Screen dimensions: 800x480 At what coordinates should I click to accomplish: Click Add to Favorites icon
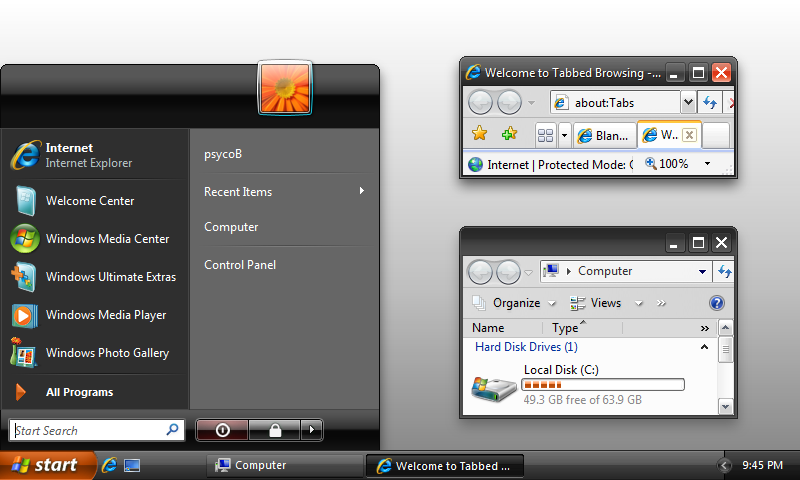[x=509, y=134]
